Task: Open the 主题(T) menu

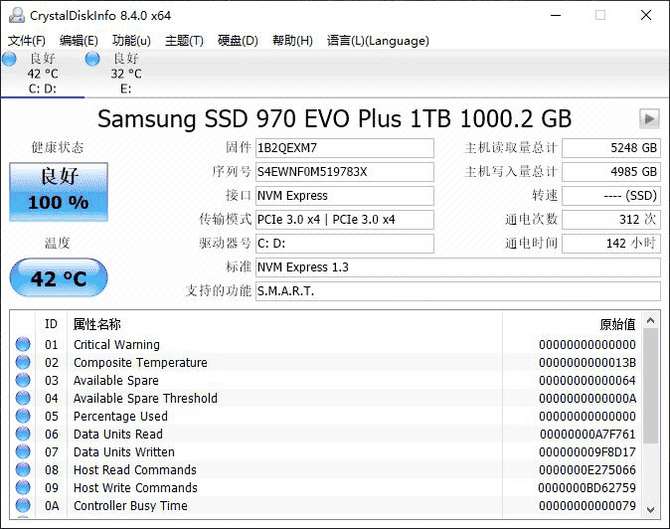Action: pos(184,41)
